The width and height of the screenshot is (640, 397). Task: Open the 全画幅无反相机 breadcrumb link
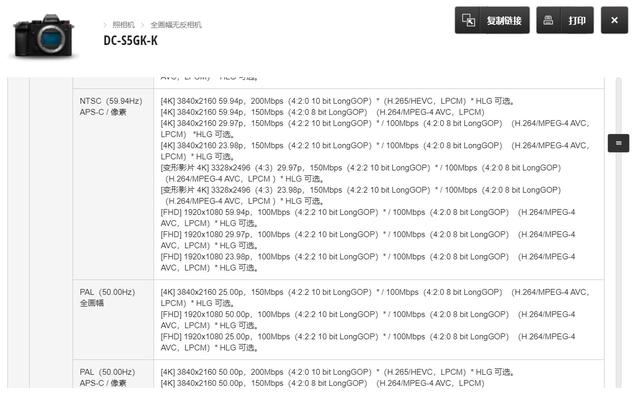(x=176, y=25)
